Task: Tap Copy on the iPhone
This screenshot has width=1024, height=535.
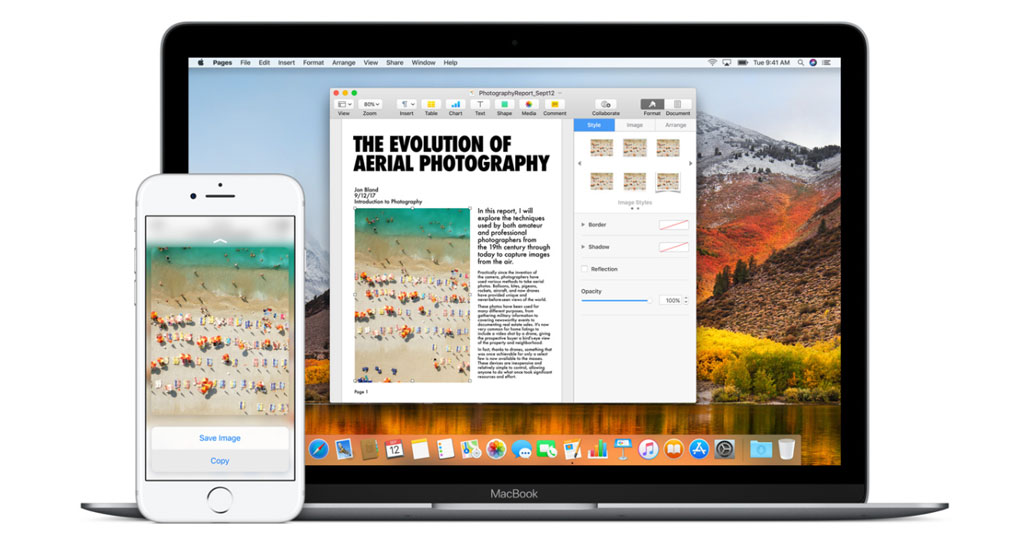Action: tap(220, 461)
